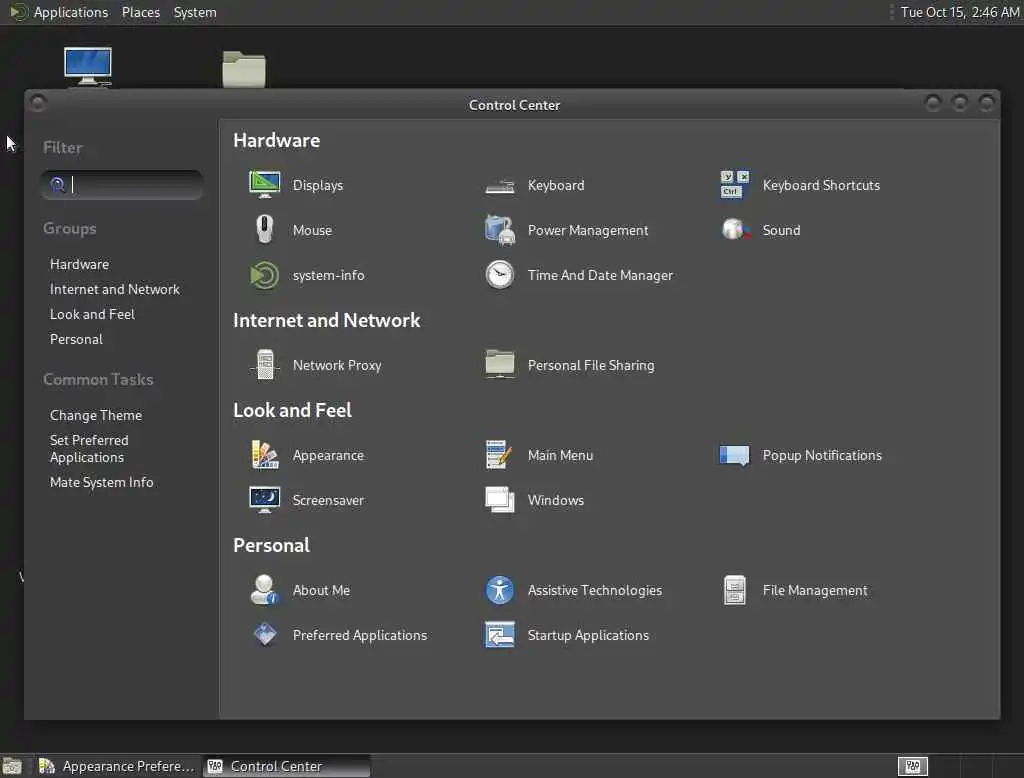Click the Startup Applications label
This screenshot has height=778, width=1024.
click(588, 636)
